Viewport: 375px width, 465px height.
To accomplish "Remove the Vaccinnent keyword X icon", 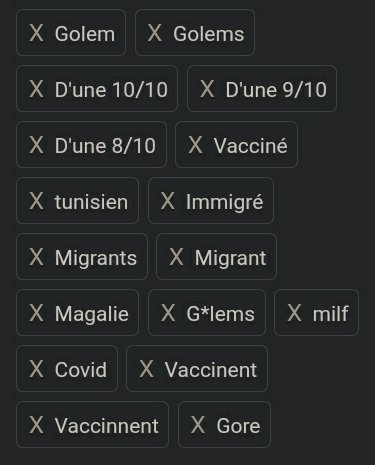I will pos(36,425).
